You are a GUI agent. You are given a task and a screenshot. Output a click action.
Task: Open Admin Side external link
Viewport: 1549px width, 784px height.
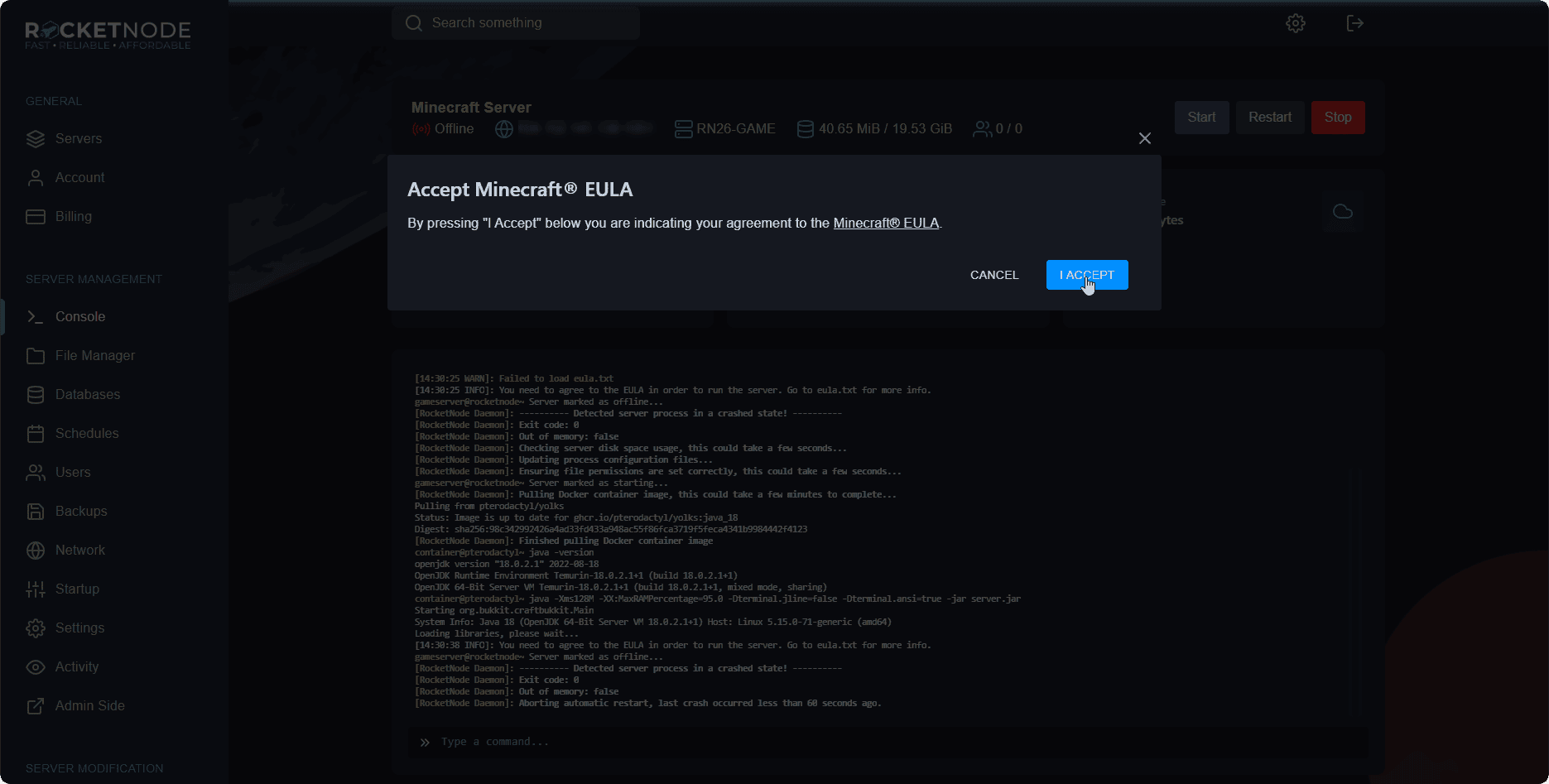click(x=89, y=705)
